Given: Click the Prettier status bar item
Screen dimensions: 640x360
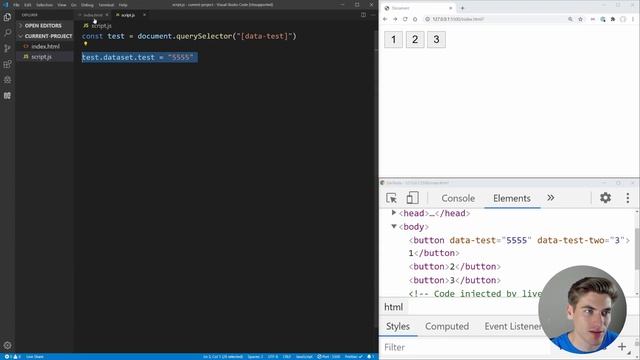Looking at the screenshot, I should (x=353, y=356).
